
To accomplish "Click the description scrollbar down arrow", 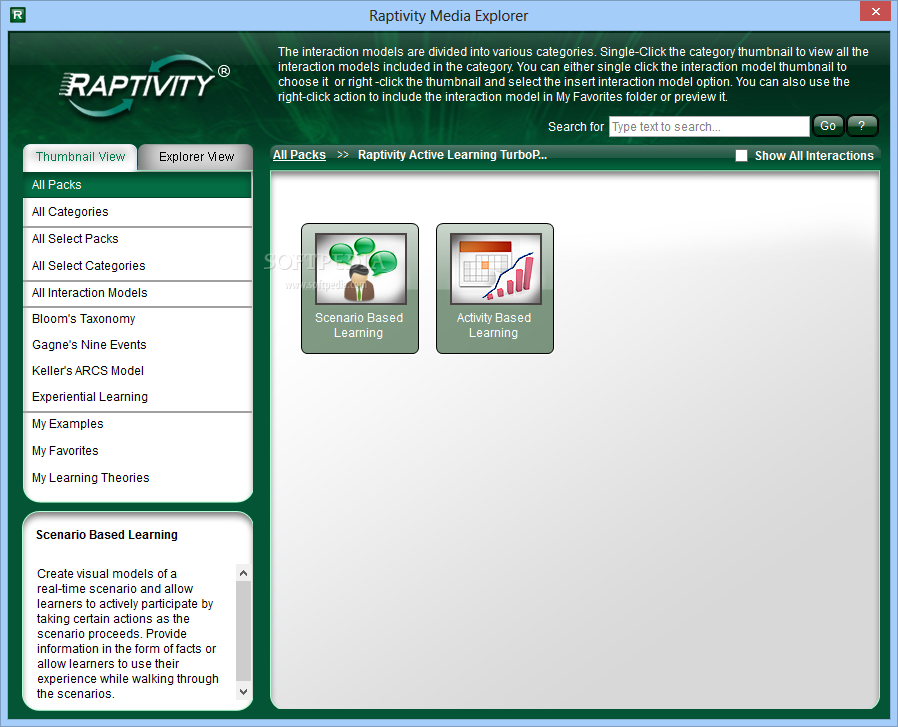I will point(243,691).
